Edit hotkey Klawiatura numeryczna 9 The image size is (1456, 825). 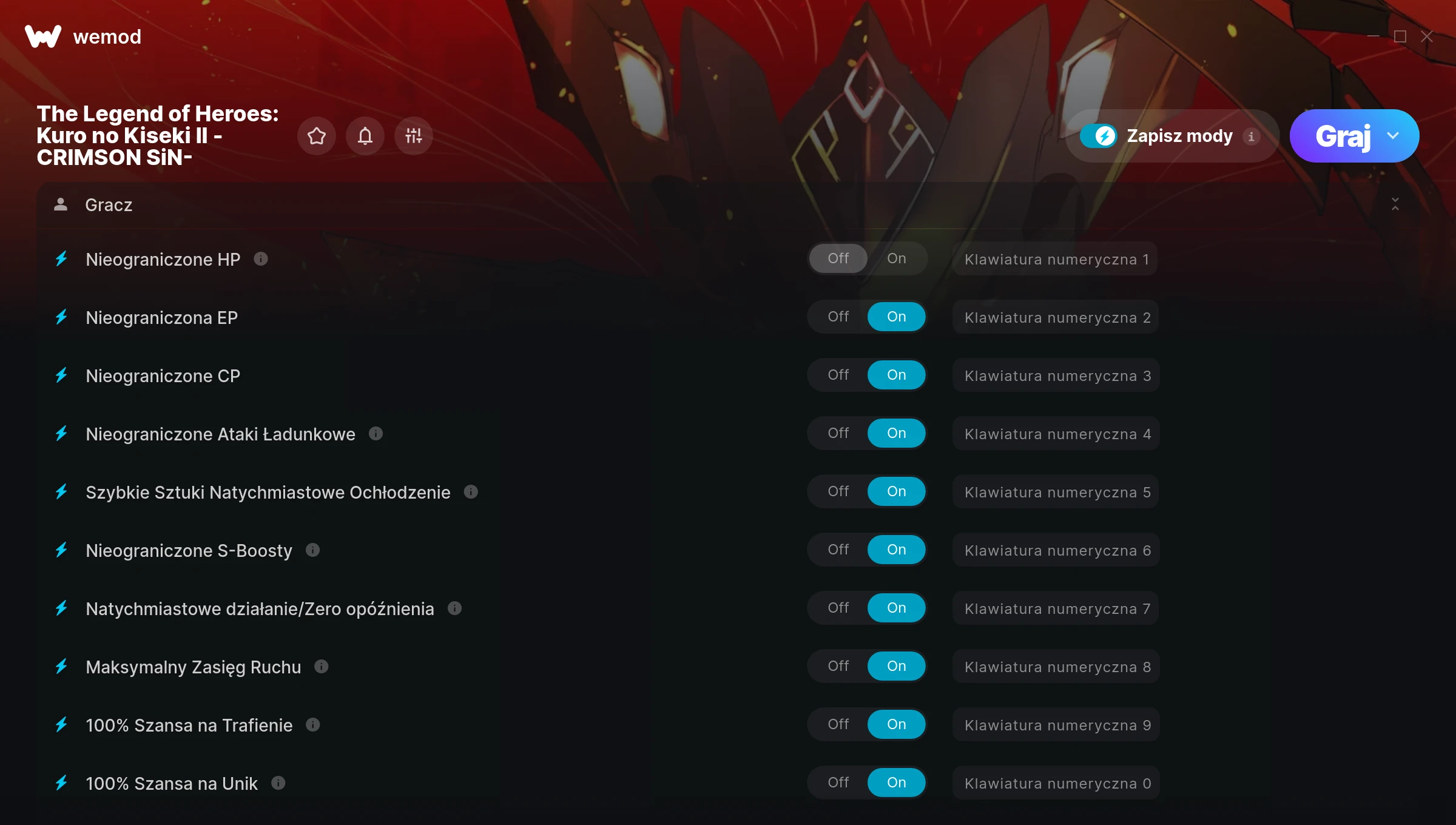1056,725
